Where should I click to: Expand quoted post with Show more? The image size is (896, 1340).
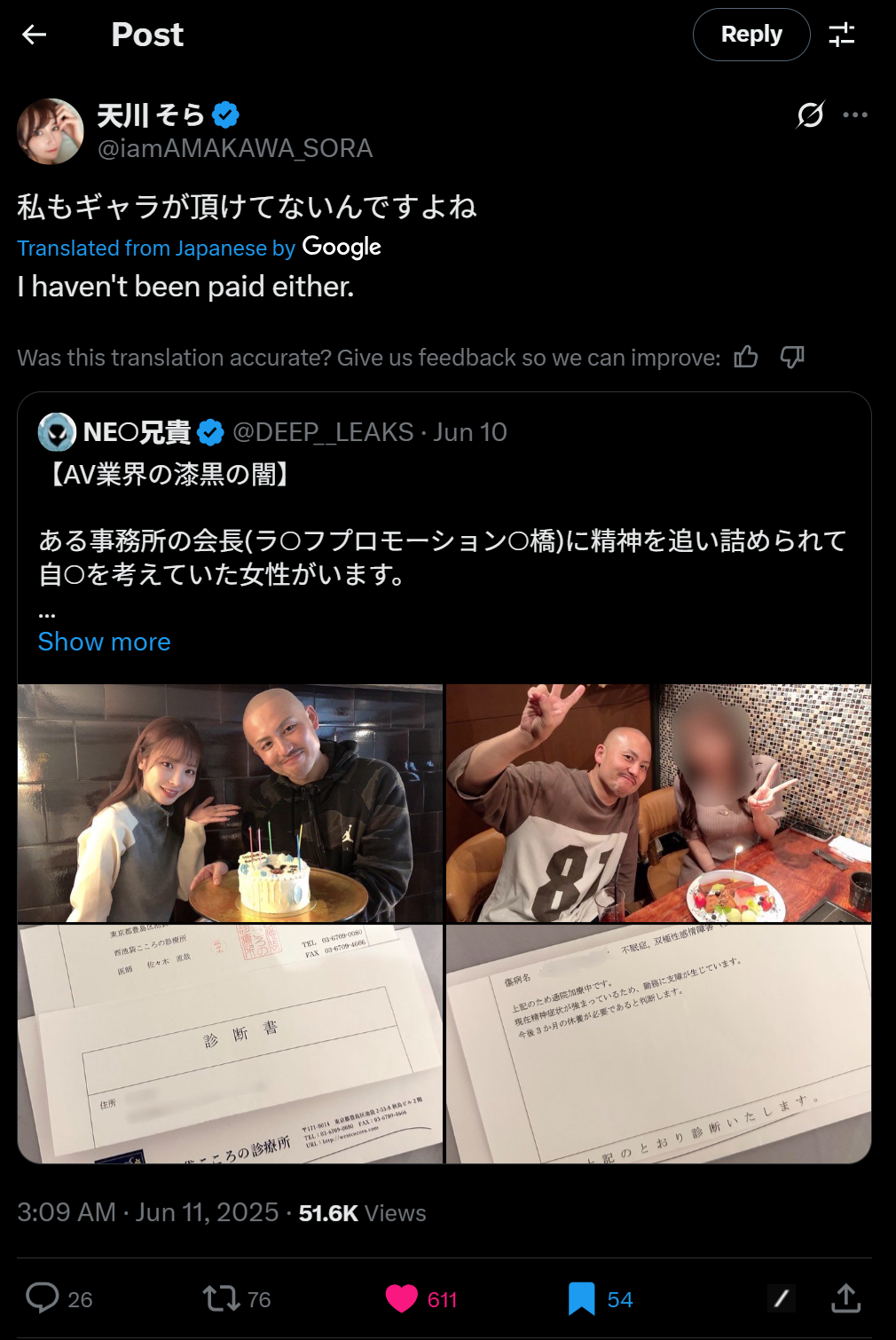point(105,642)
